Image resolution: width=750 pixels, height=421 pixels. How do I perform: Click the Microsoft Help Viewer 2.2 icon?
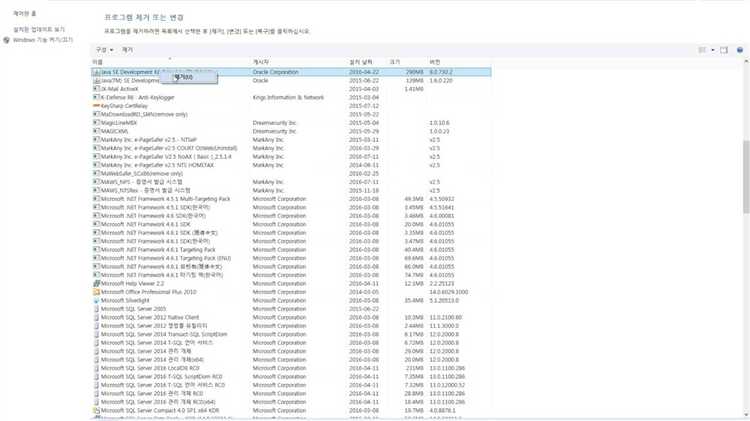(x=96, y=283)
